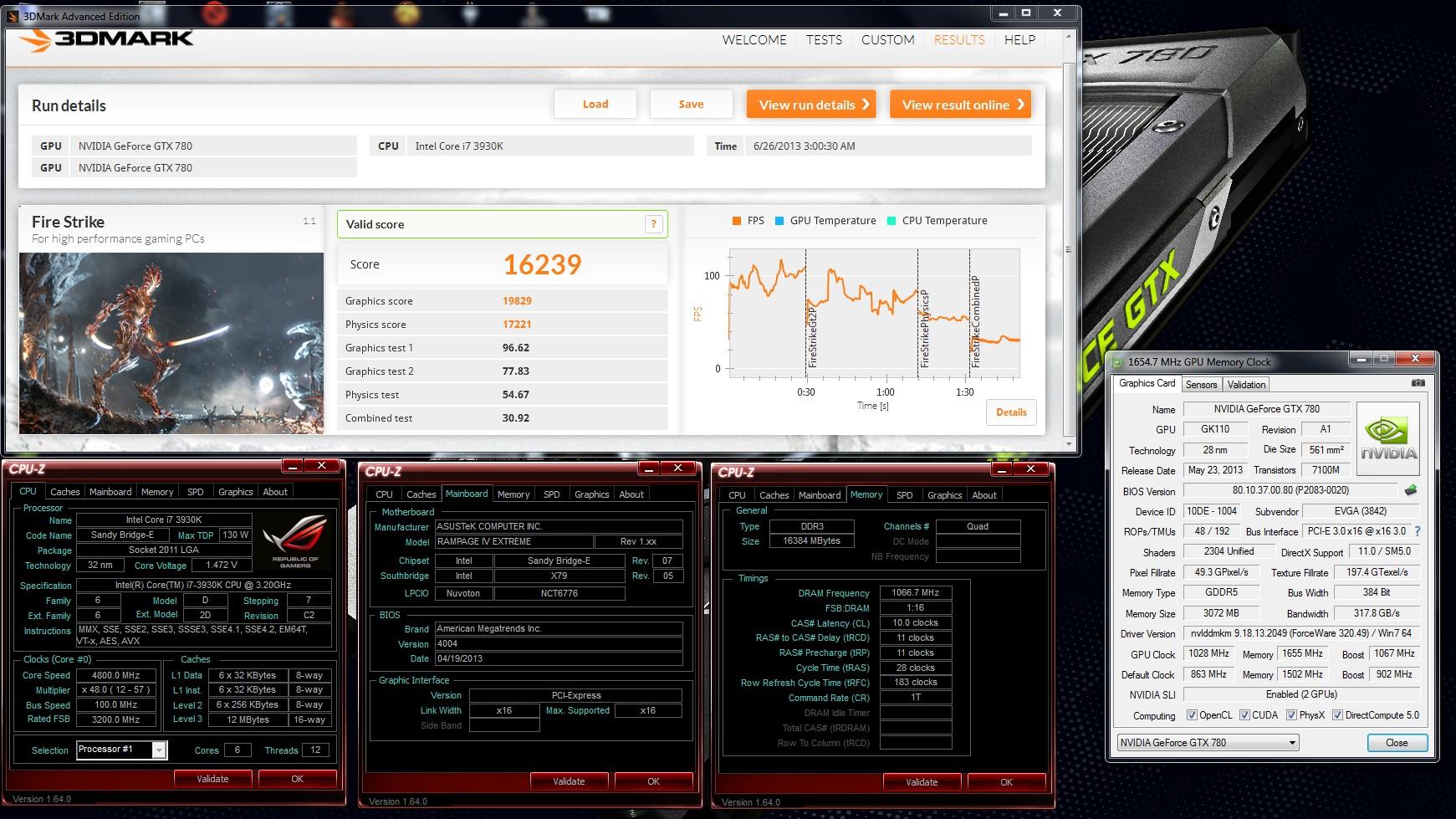
Task: Click the 3DMark scrollbar up arrow
Action: [x=1069, y=38]
